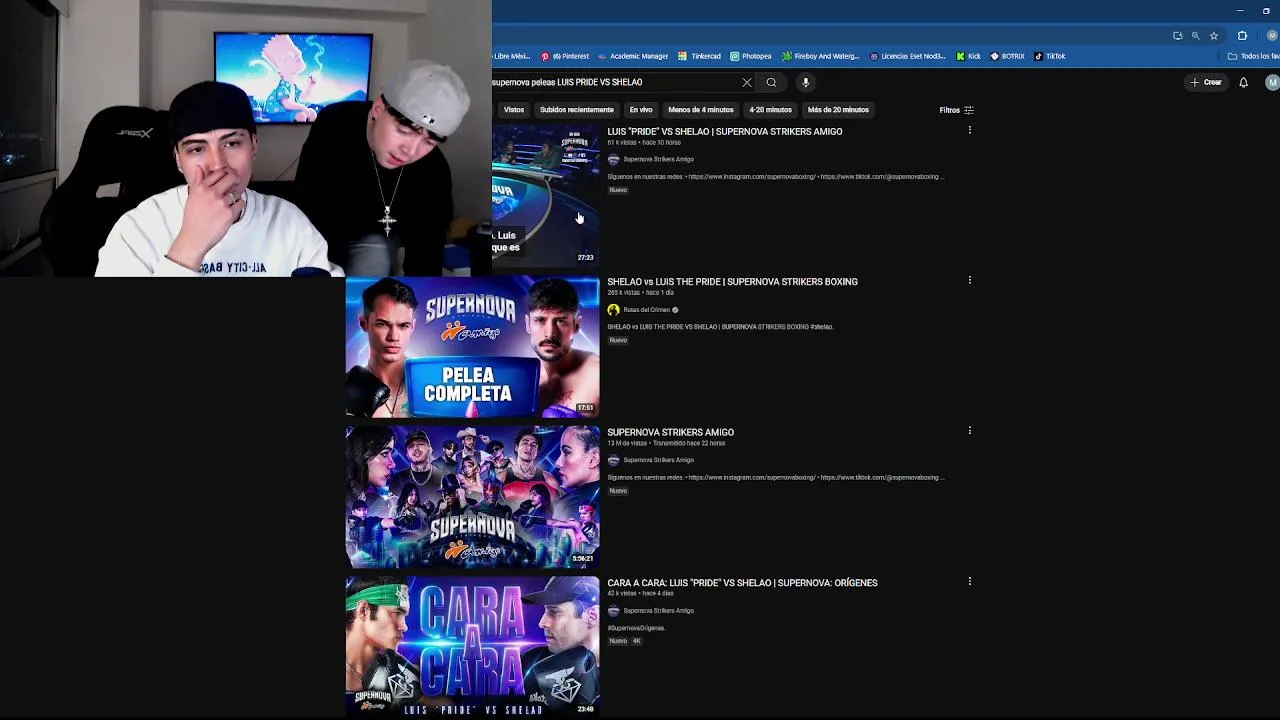Click the 4K badge on CARA A CARA
This screenshot has width=1280, height=720.
[636, 641]
